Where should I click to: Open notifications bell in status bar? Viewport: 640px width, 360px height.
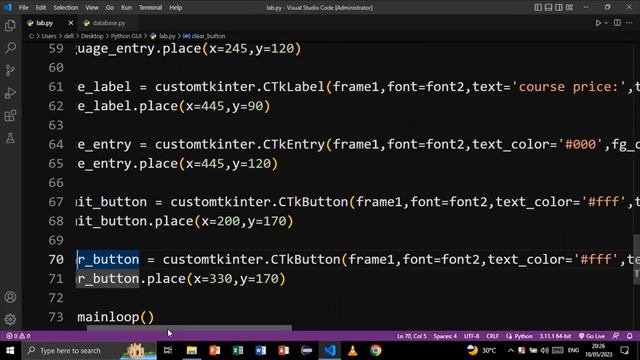click(630, 336)
